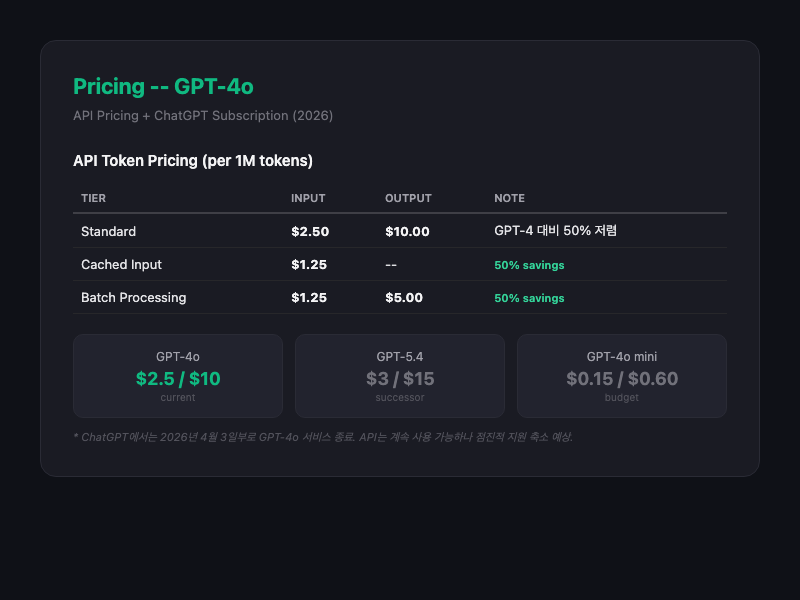Click the Standard $10.00 output price
The width and height of the screenshot is (800, 600).
407,231
